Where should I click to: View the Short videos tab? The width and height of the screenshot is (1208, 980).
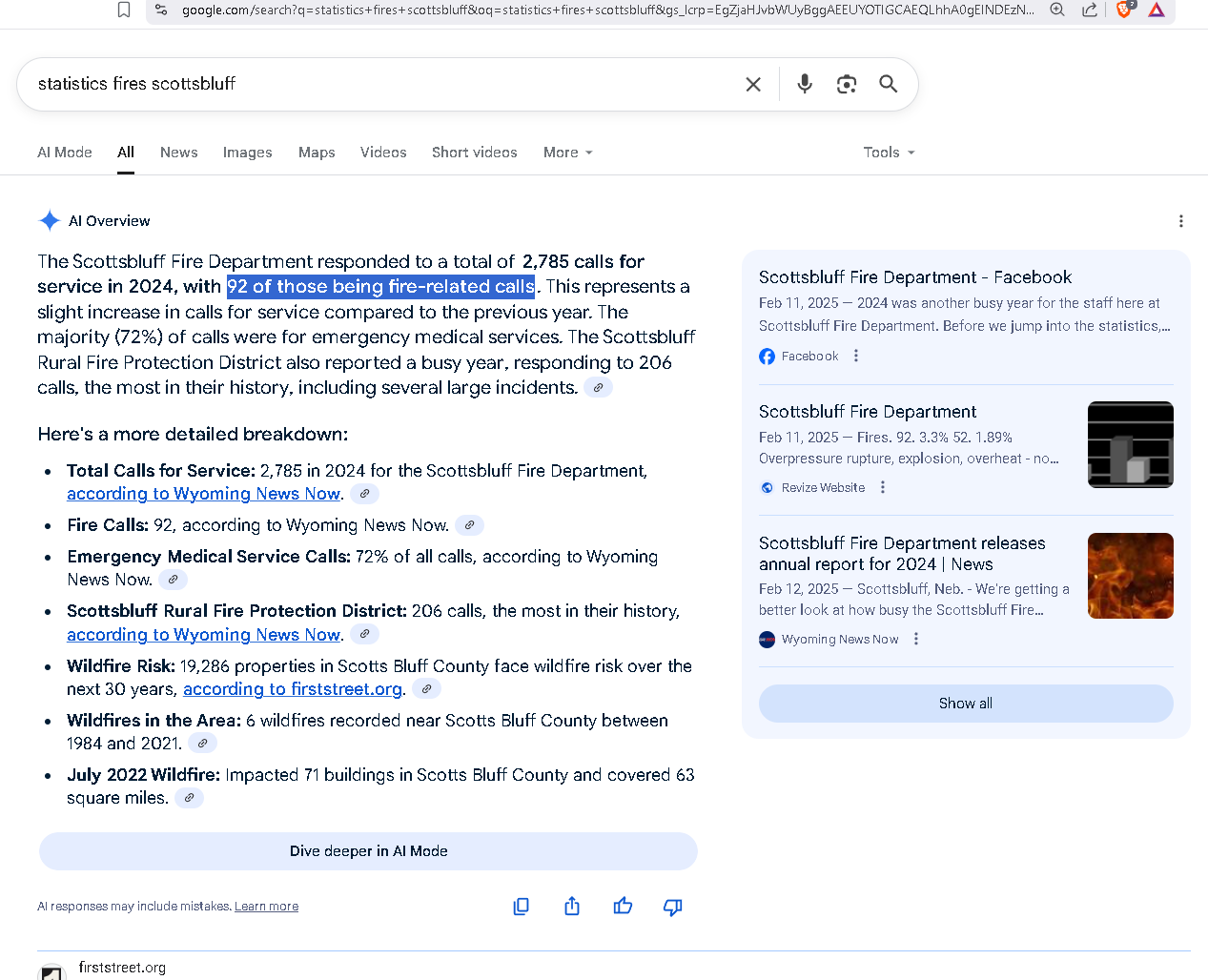(x=475, y=153)
